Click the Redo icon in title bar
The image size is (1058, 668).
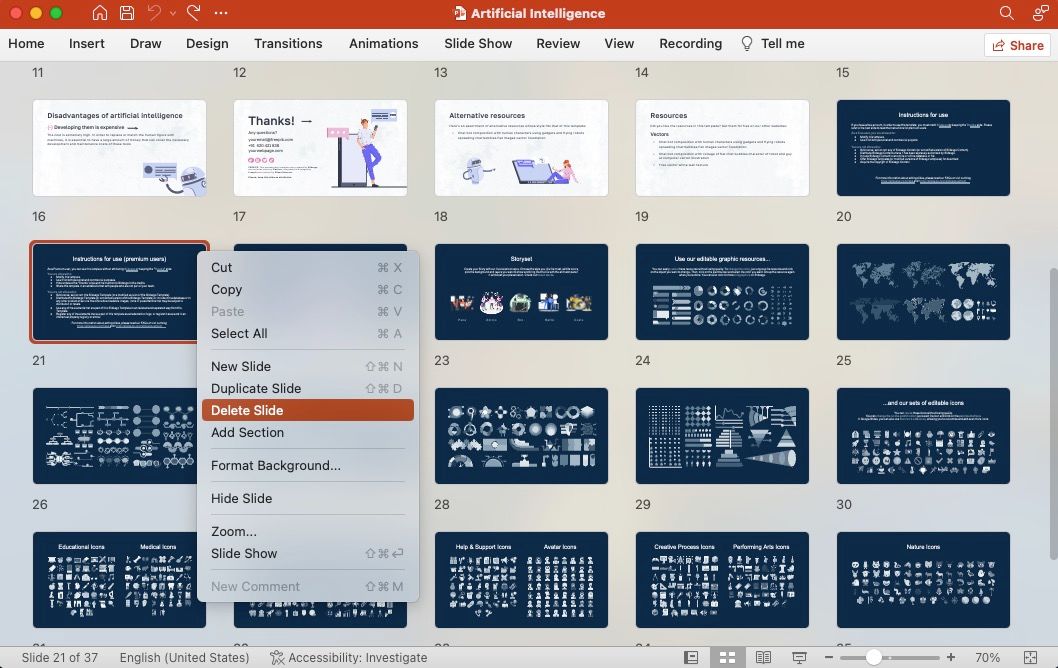[193, 13]
